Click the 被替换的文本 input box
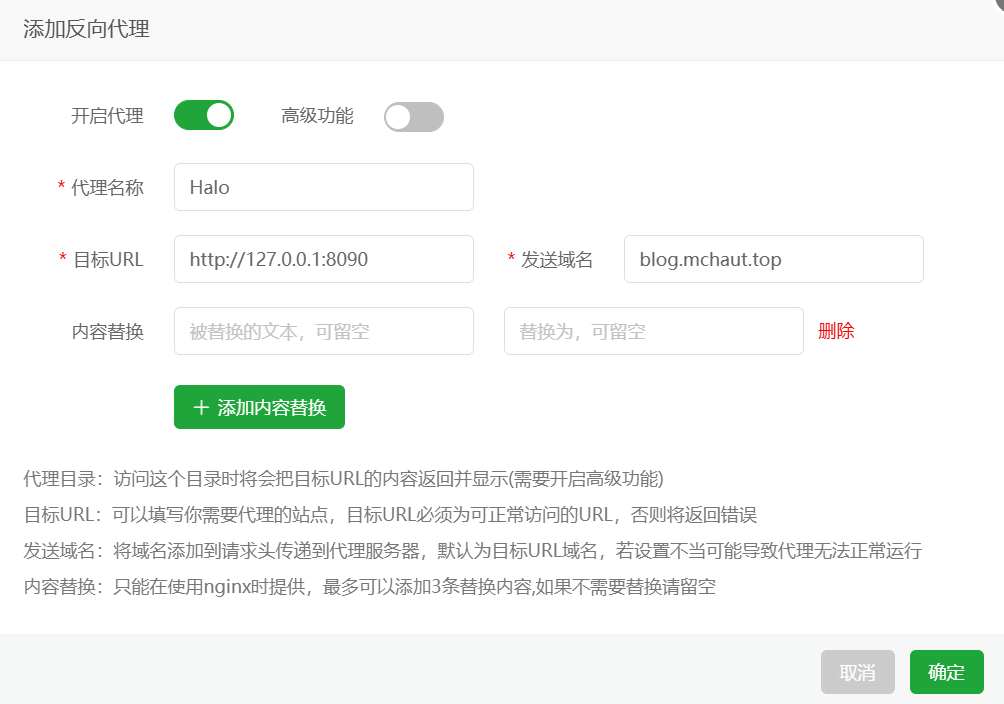Screen dimensions: 1004x704 coord(323,331)
